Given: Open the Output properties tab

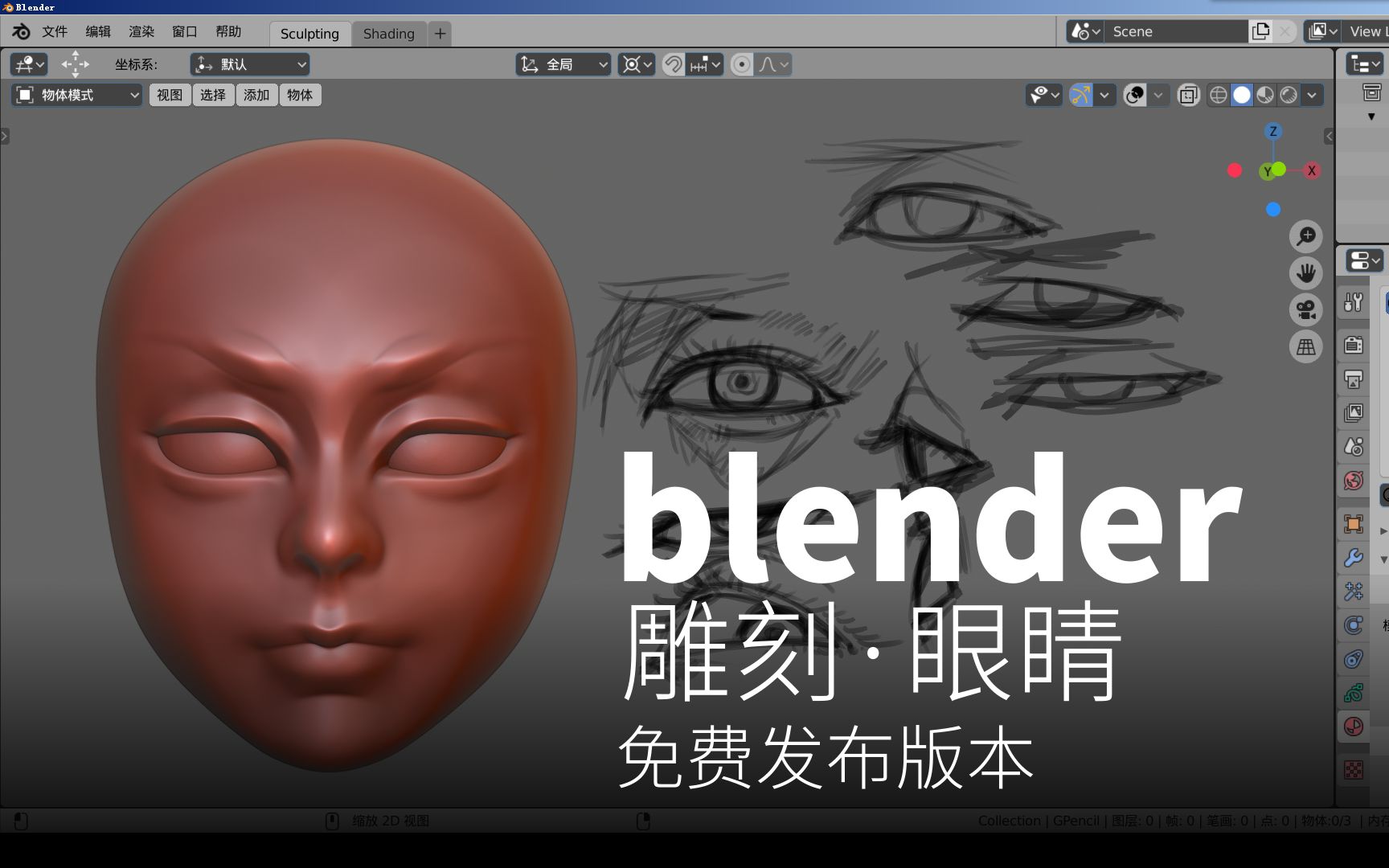Looking at the screenshot, I should tap(1354, 379).
